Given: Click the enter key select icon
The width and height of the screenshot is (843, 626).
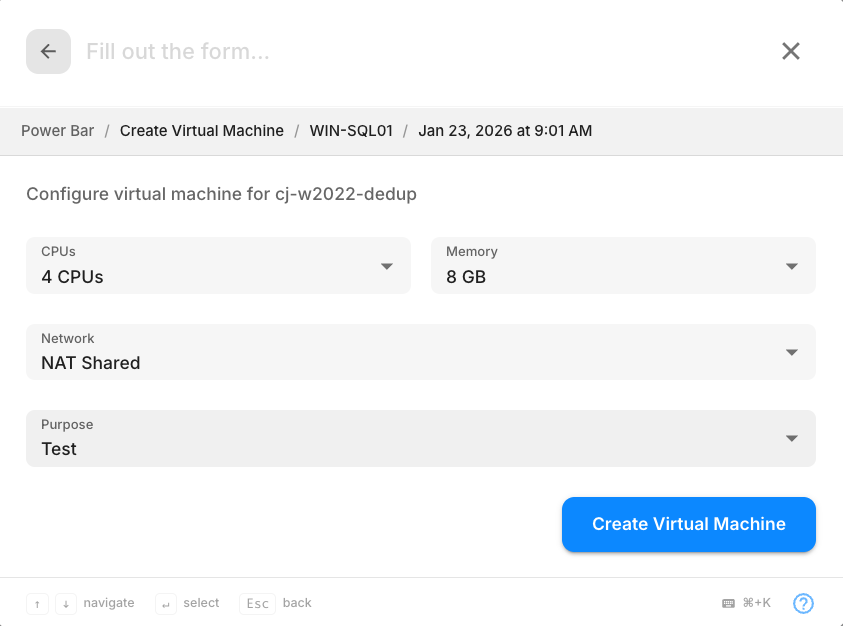Looking at the screenshot, I should (166, 603).
